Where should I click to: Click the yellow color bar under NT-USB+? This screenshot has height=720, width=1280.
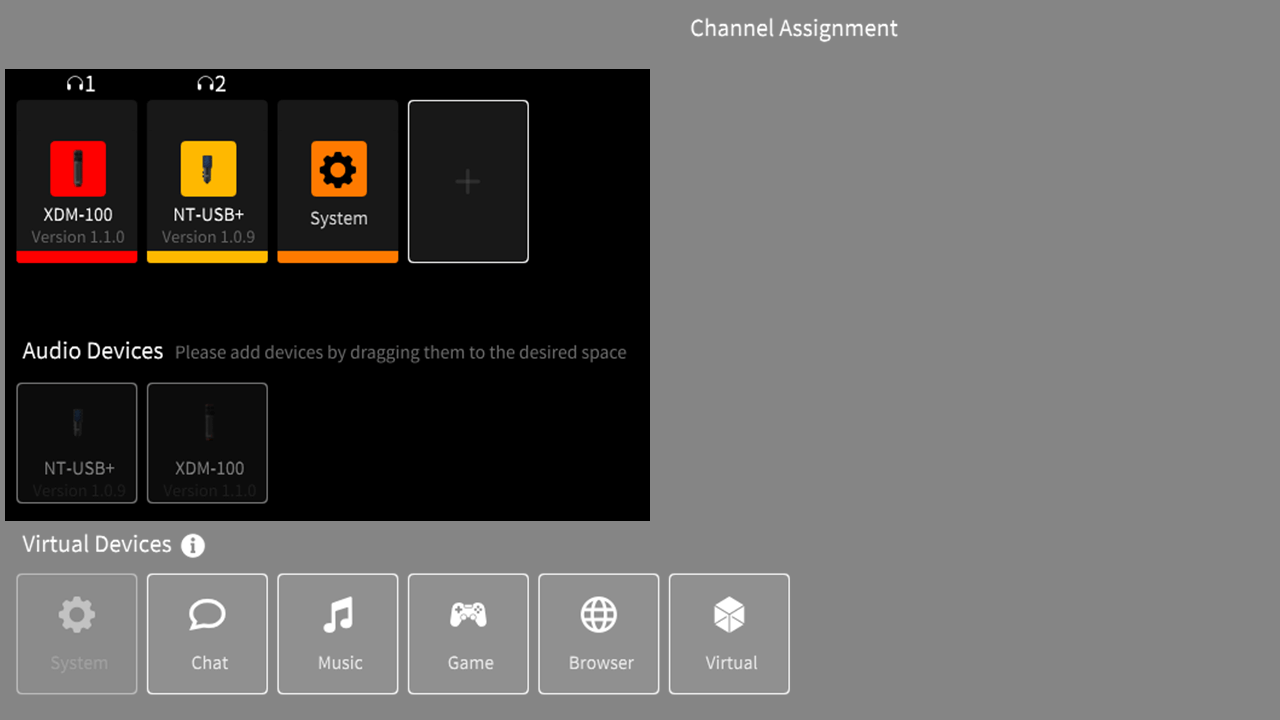[x=207, y=257]
